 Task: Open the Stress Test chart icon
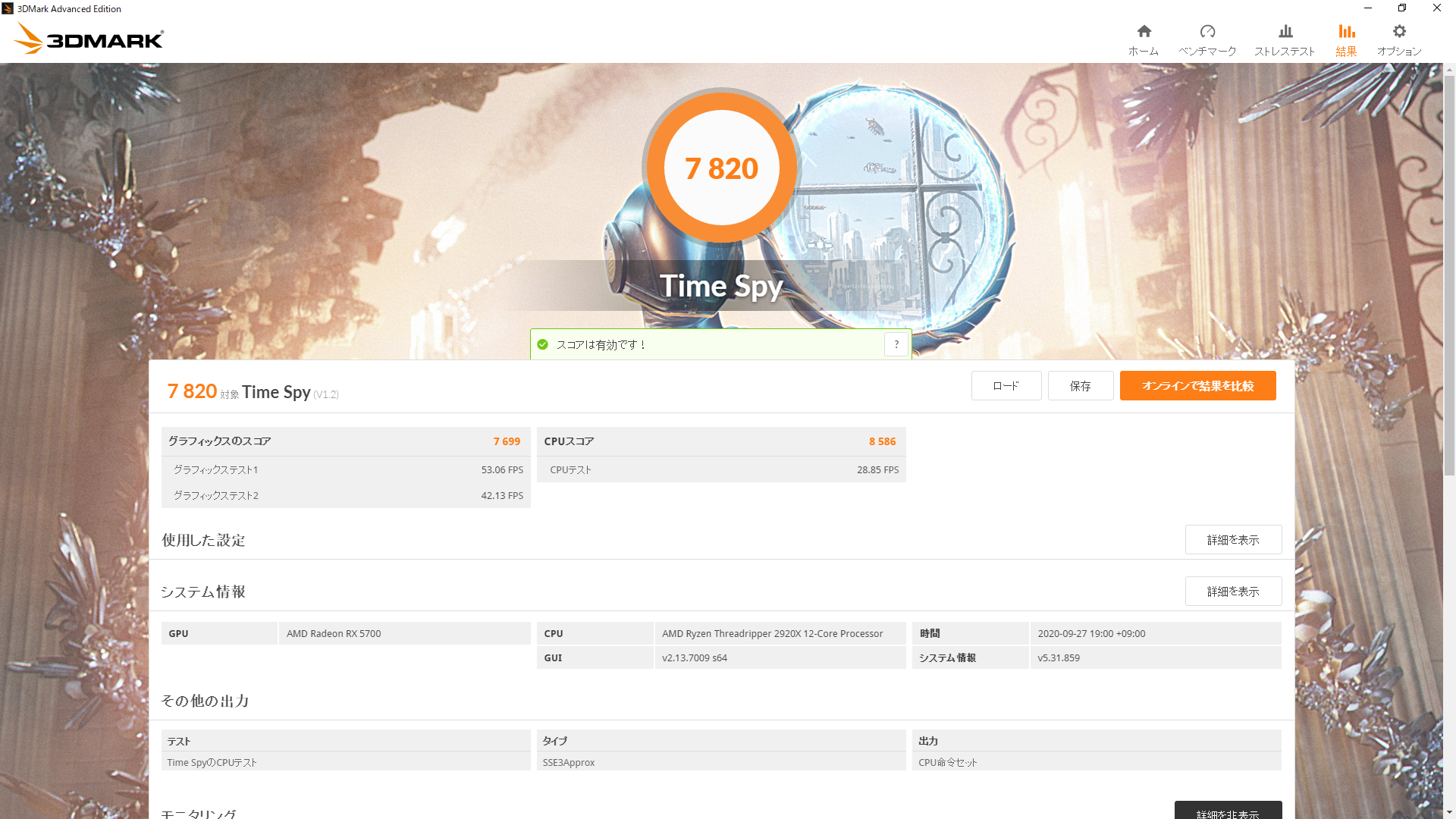[1285, 31]
